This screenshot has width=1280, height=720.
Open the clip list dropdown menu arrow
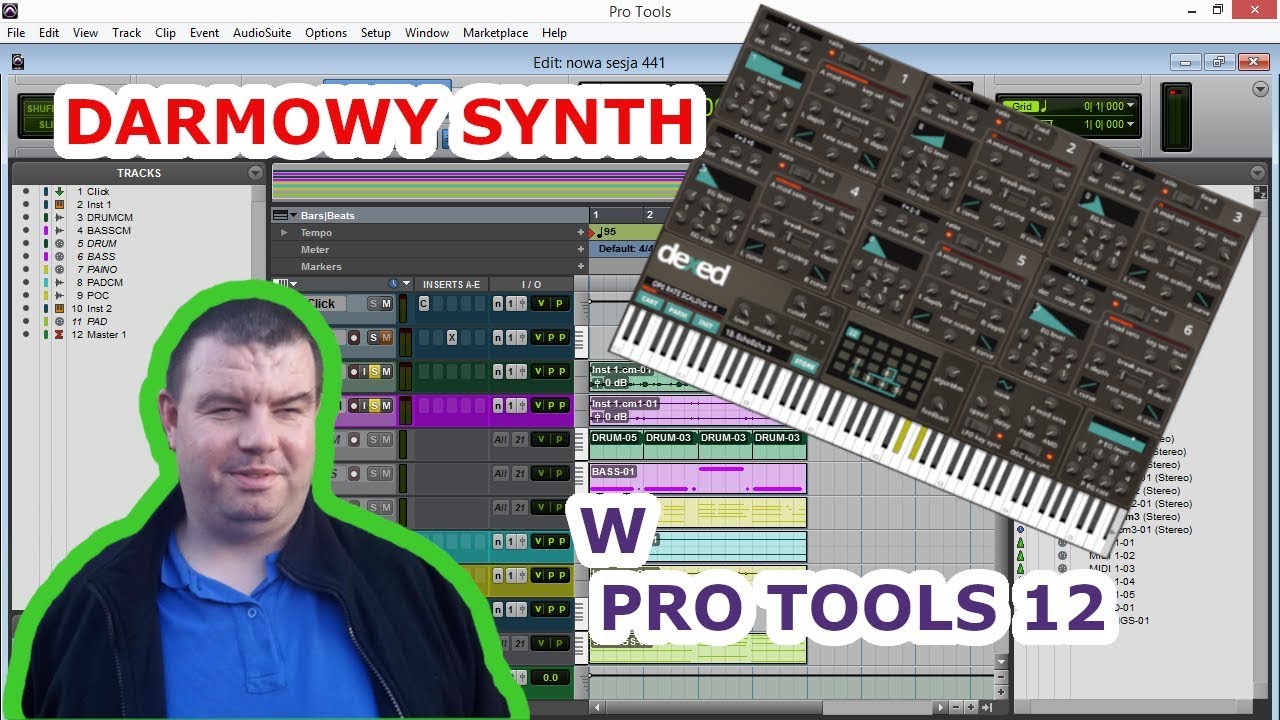(x=1259, y=173)
